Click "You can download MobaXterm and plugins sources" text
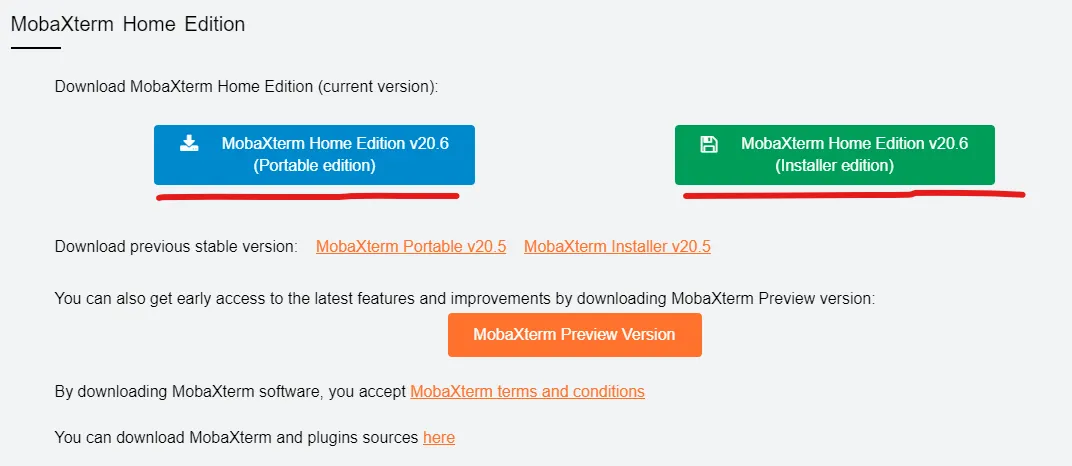The image size is (1072, 466). [x=237, y=437]
